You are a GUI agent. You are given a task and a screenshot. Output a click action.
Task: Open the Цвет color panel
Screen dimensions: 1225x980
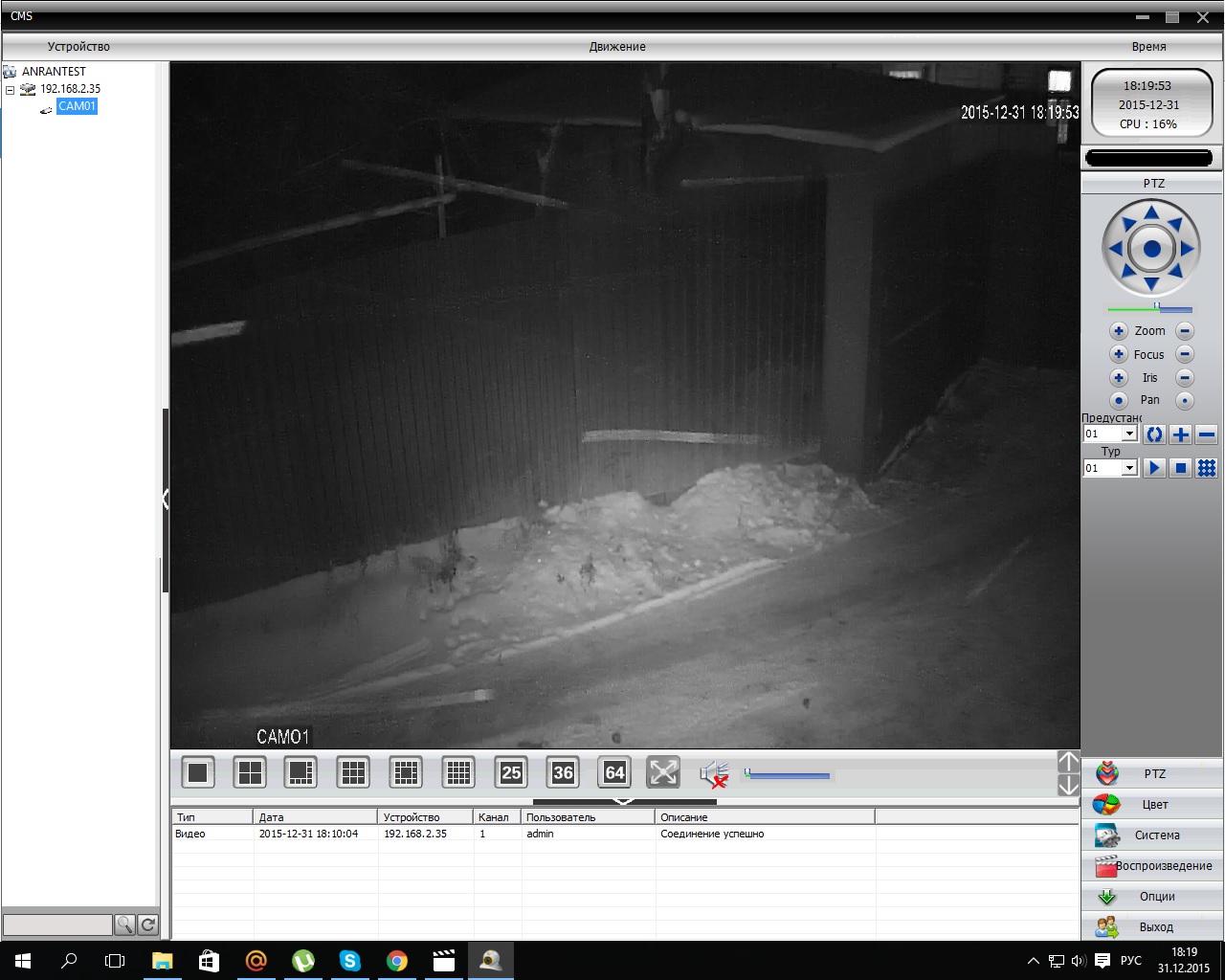pos(1153,804)
